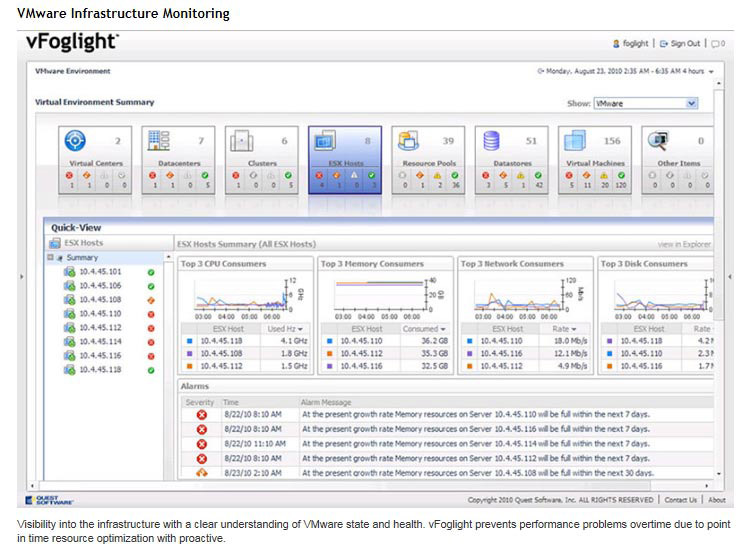Click blue legend swatch for 10.4.45.118 CPU
Viewport: 754px width, 556px height.
click(x=189, y=341)
